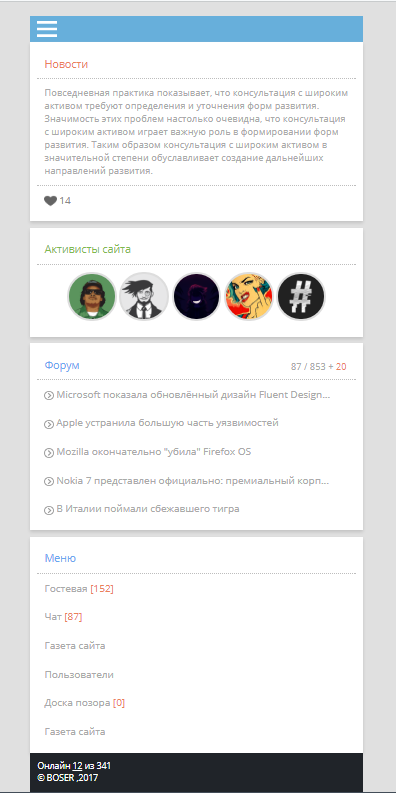Click the online users count 12
The width and height of the screenshot is (396, 793).
point(77,766)
